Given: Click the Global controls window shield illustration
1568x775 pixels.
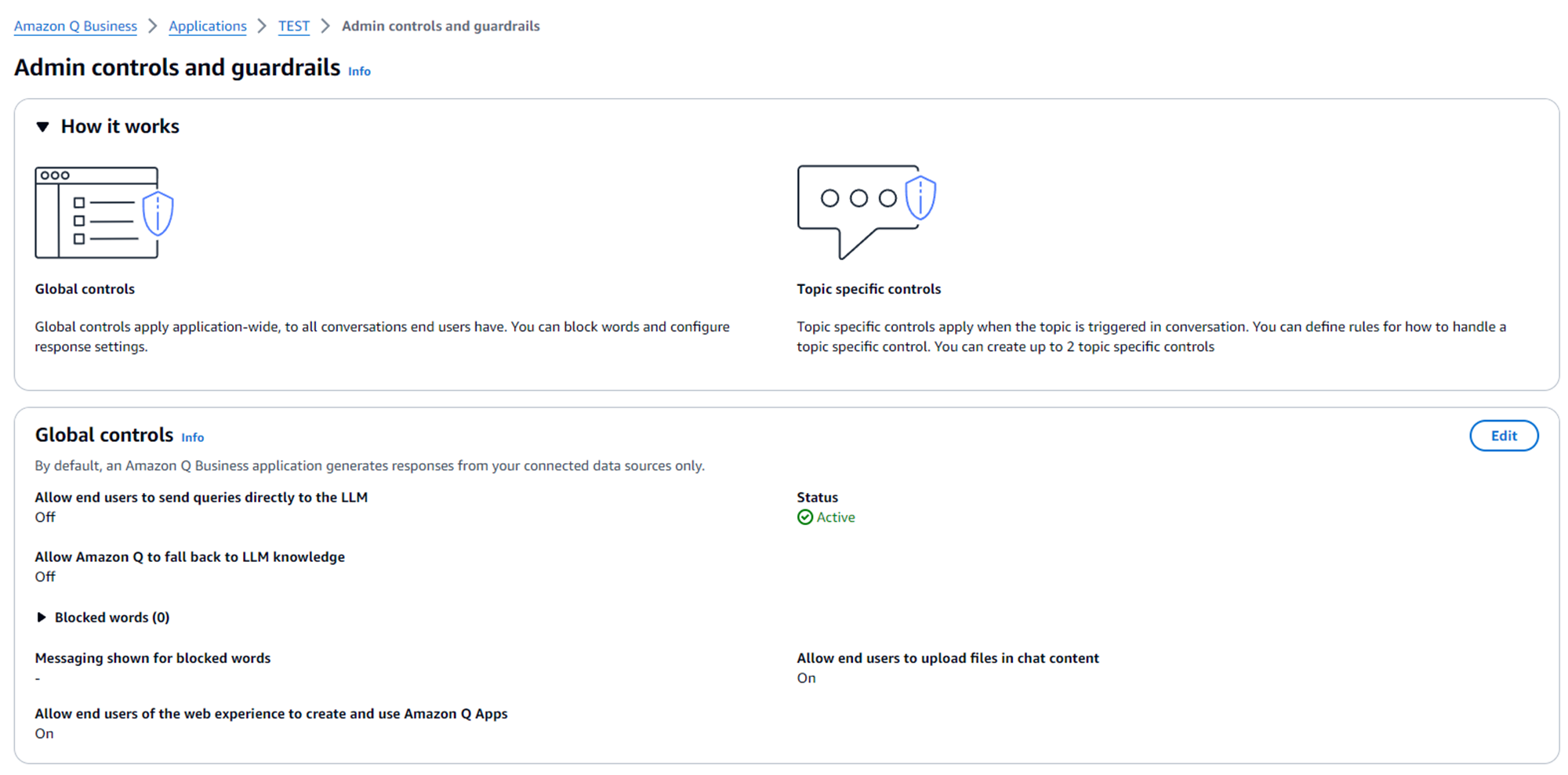Looking at the screenshot, I should click(103, 212).
